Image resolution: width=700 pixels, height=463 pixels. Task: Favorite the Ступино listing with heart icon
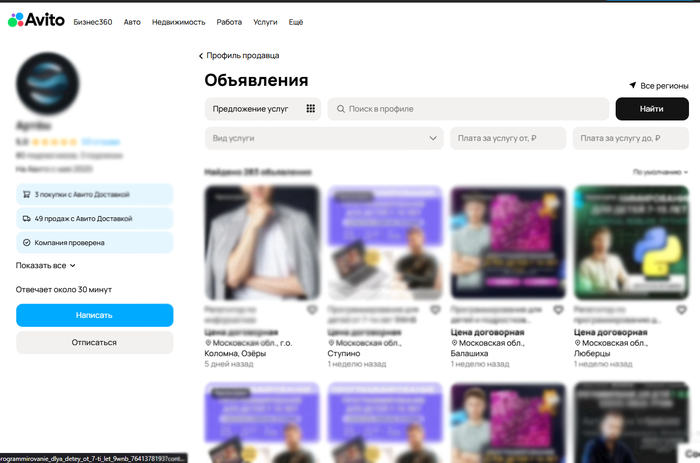[435, 310]
